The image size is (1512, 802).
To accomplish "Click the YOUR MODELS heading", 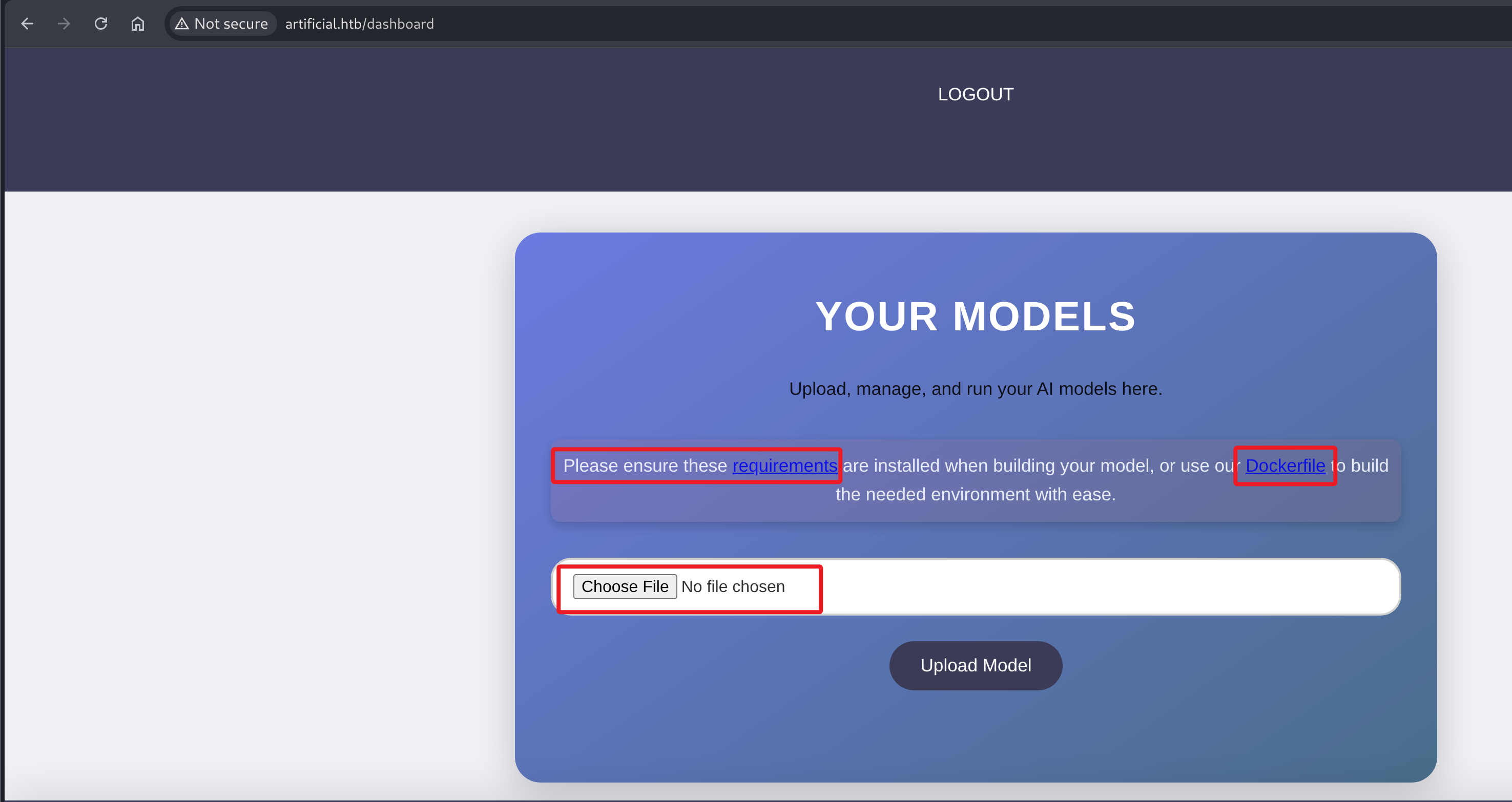I will [975, 316].
